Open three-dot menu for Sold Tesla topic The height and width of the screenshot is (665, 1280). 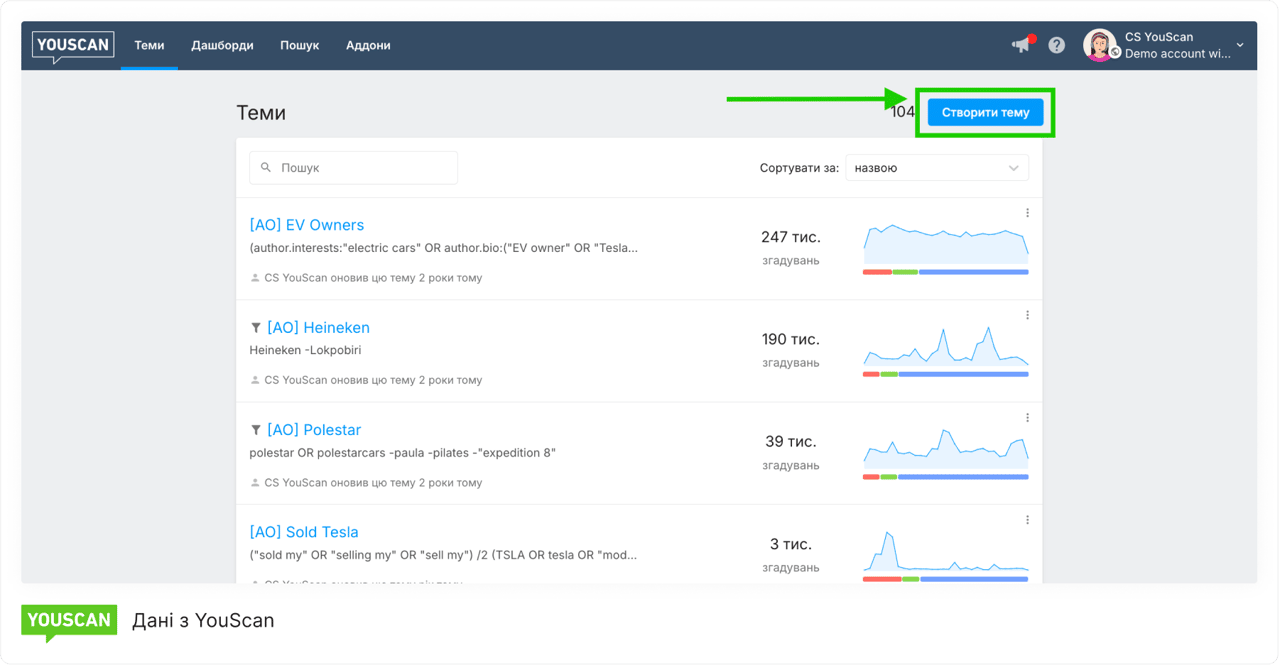coord(1027,520)
